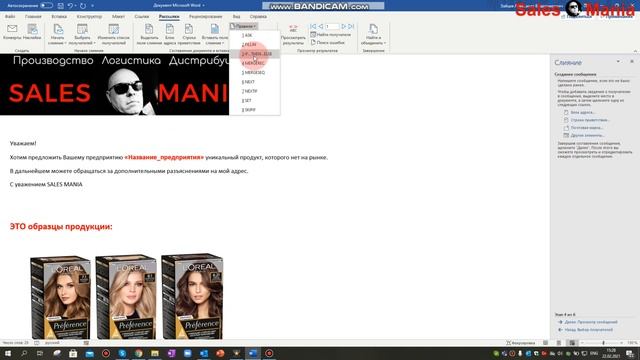The width and height of the screenshot is (640, 360).
Task: Click the Save icon in title bar
Action: click(60, 6)
